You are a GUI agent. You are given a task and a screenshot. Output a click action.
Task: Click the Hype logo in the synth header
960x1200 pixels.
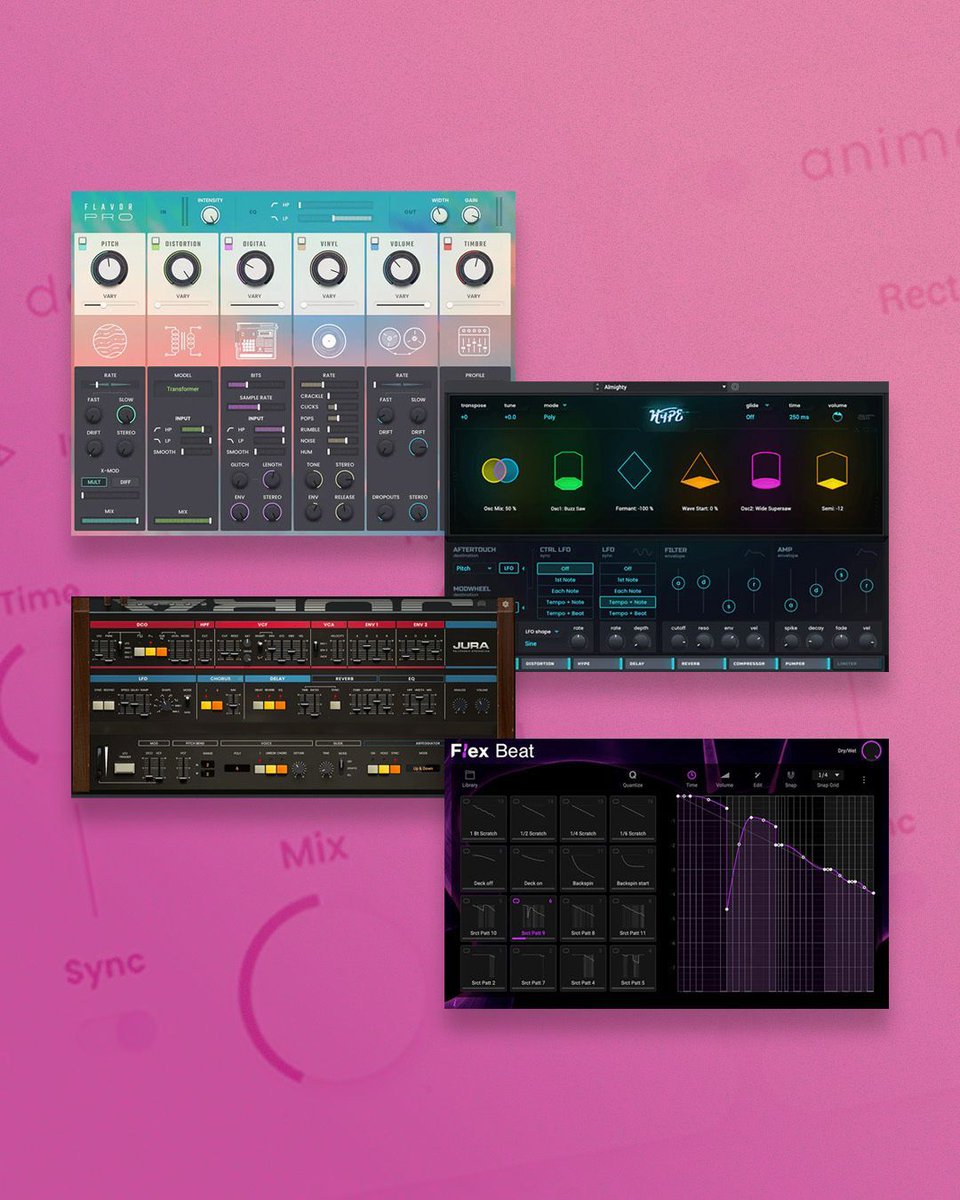click(x=667, y=416)
